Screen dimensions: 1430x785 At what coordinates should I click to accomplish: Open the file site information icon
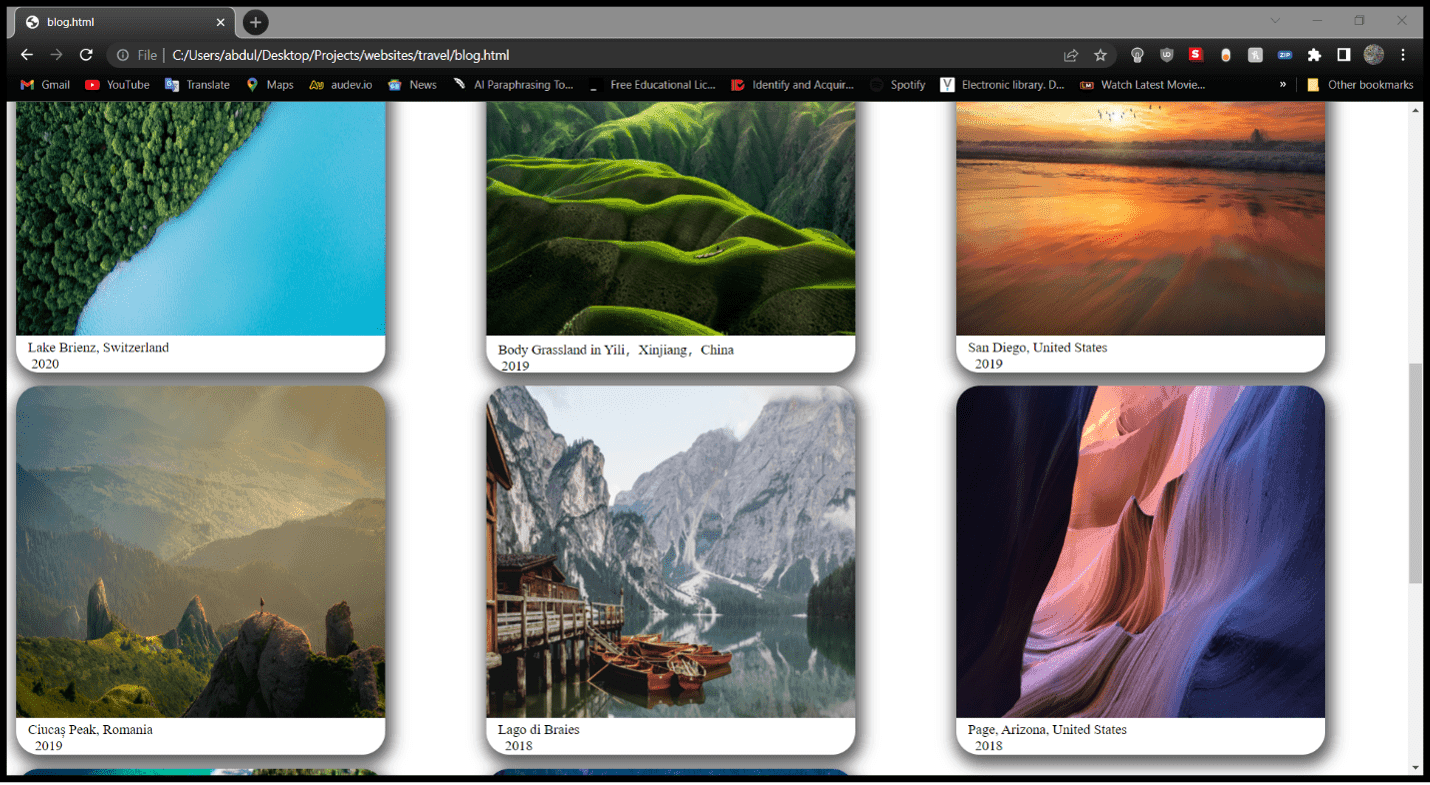click(x=123, y=55)
